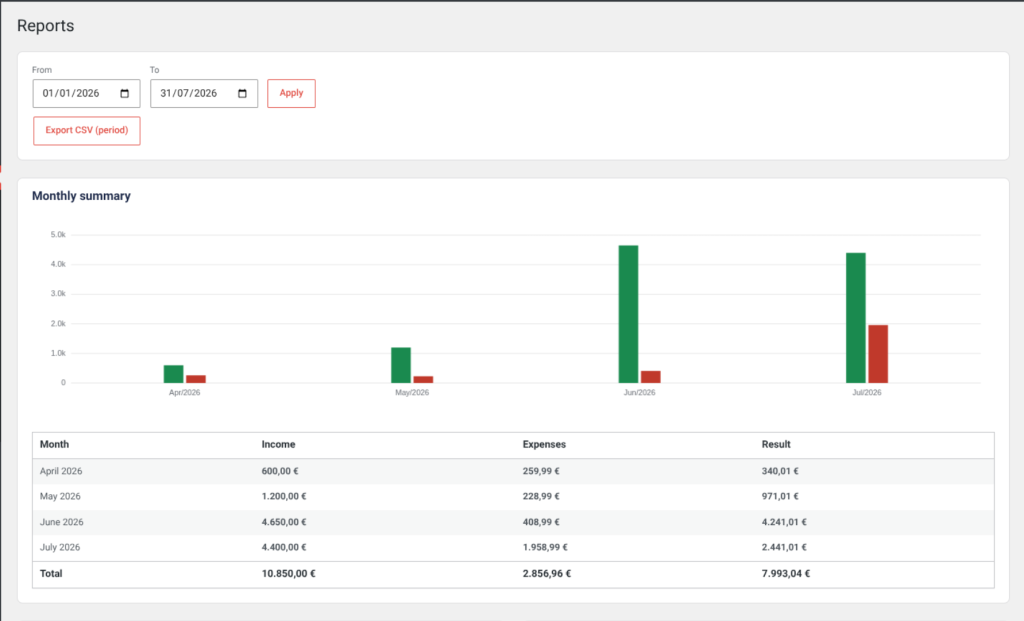Click total income 10.850,00 €
The height and width of the screenshot is (621, 1024).
tap(288, 573)
